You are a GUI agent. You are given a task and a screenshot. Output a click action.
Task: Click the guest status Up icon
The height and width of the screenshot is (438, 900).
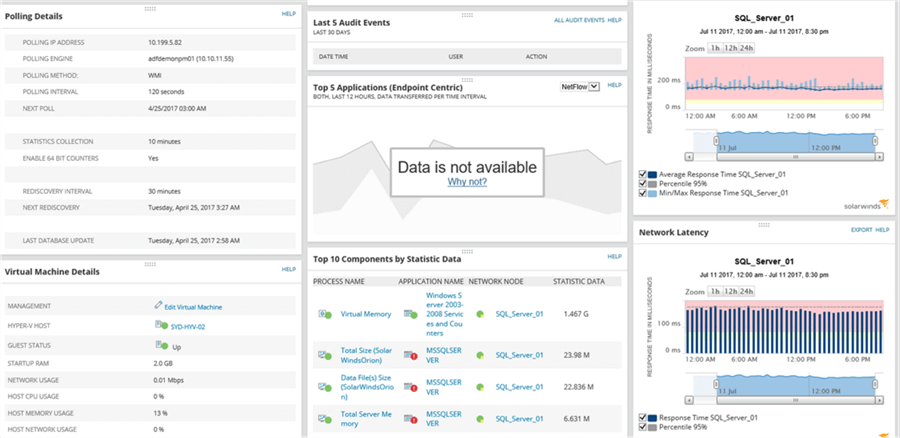point(161,346)
